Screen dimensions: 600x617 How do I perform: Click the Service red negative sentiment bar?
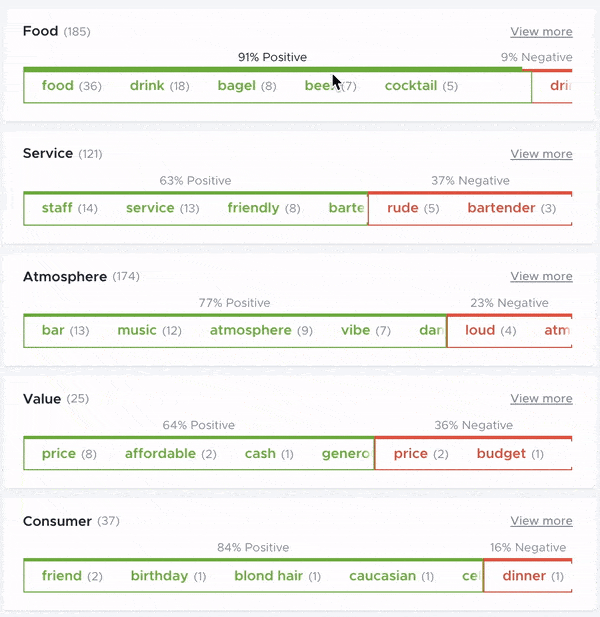(470, 192)
